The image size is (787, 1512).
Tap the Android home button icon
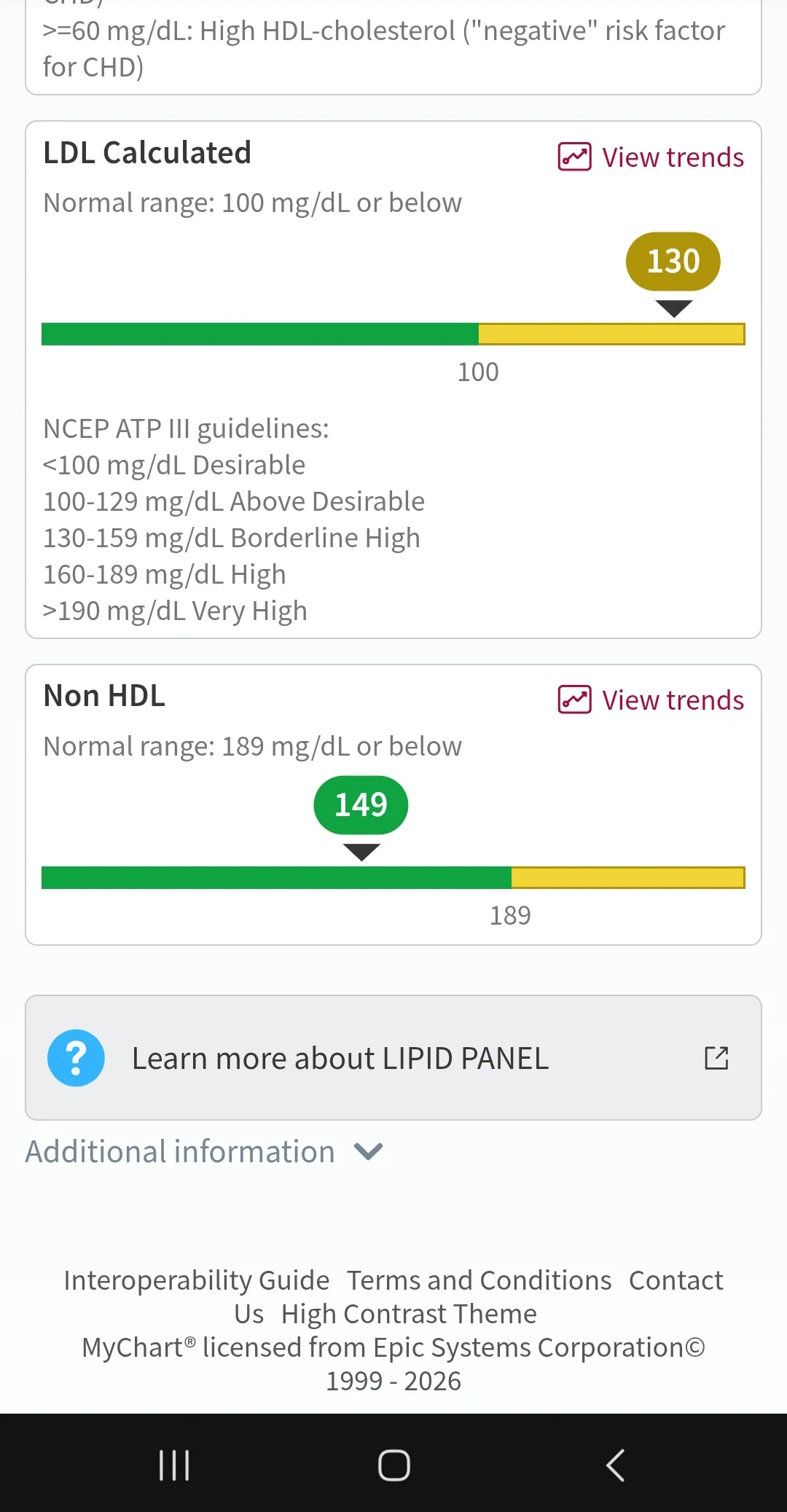pyautogui.click(x=393, y=1465)
